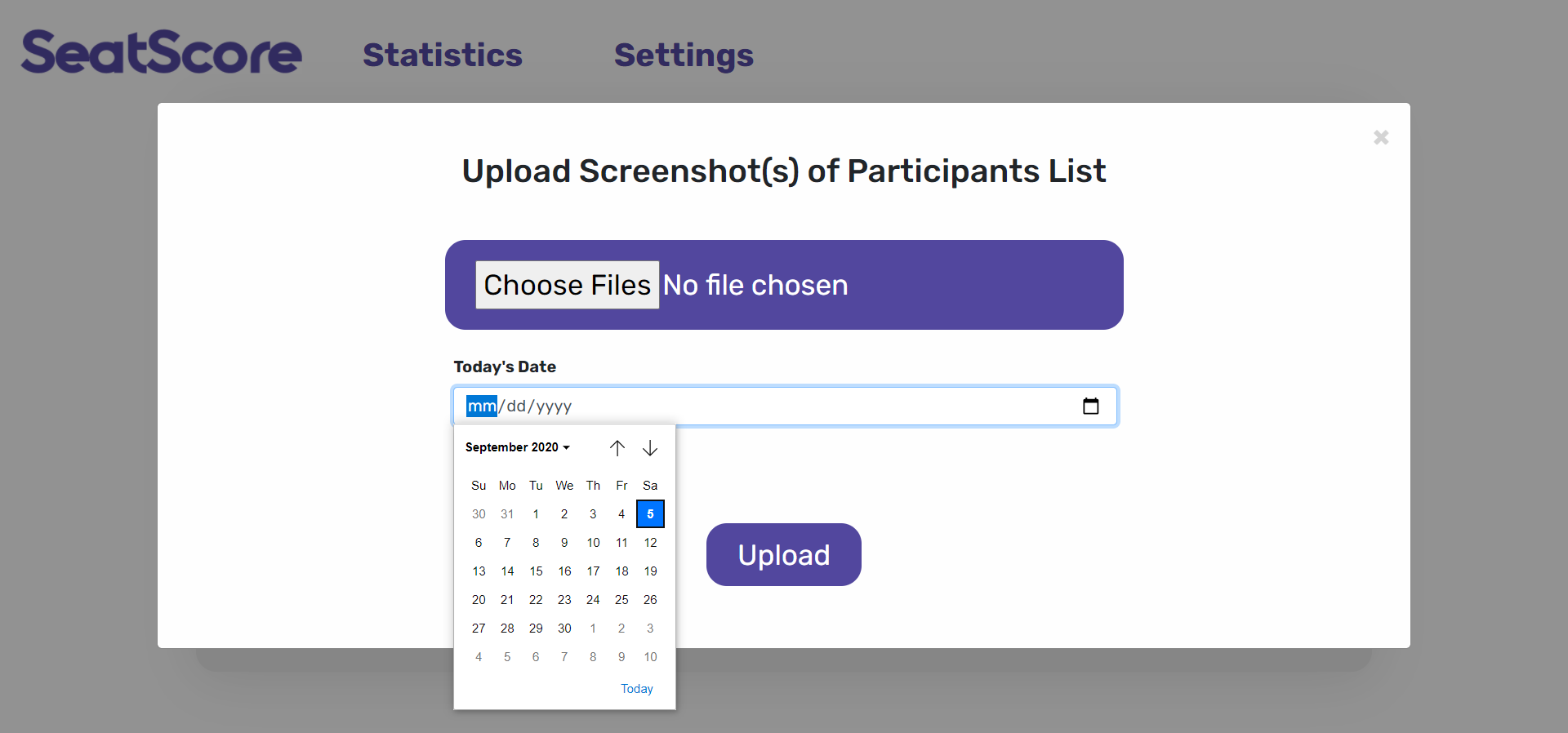Image resolution: width=1568 pixels, height=733 pixels.
Task: Click the Today link in calendar
Action: 636,689
